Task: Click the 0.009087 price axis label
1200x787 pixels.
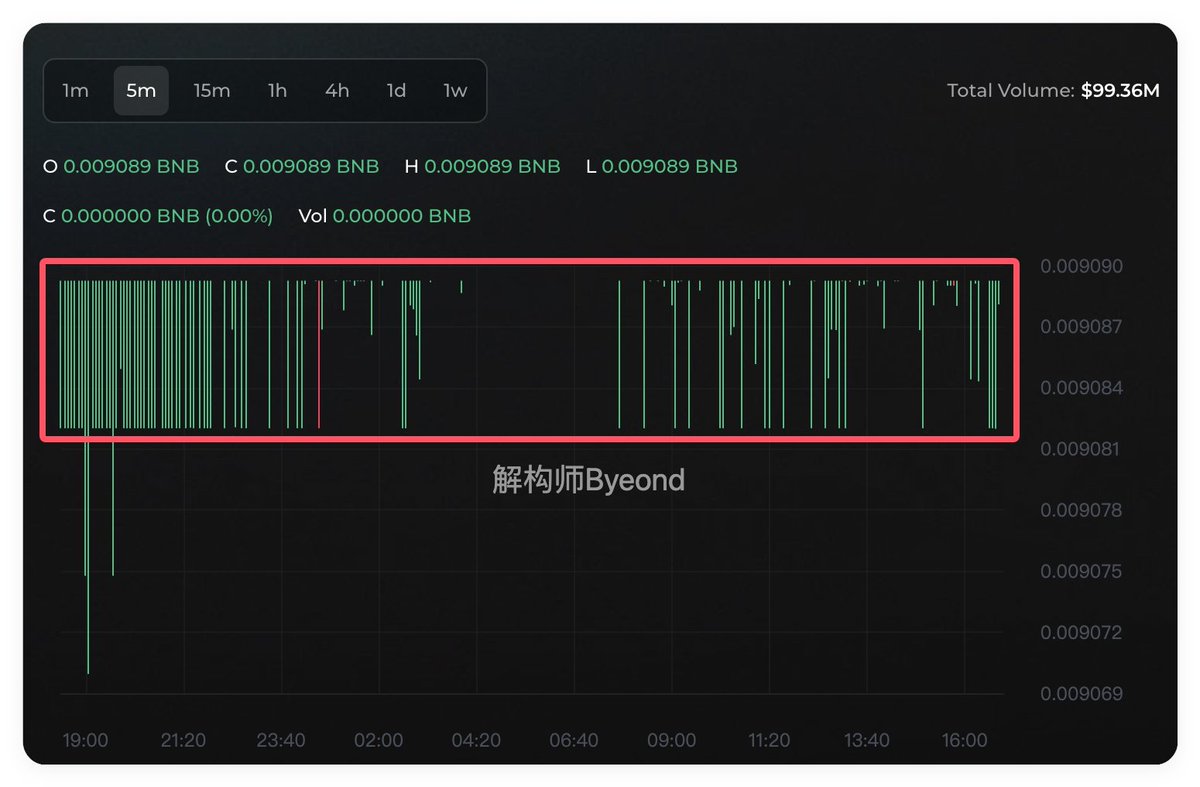Action: pos(1081,327)
